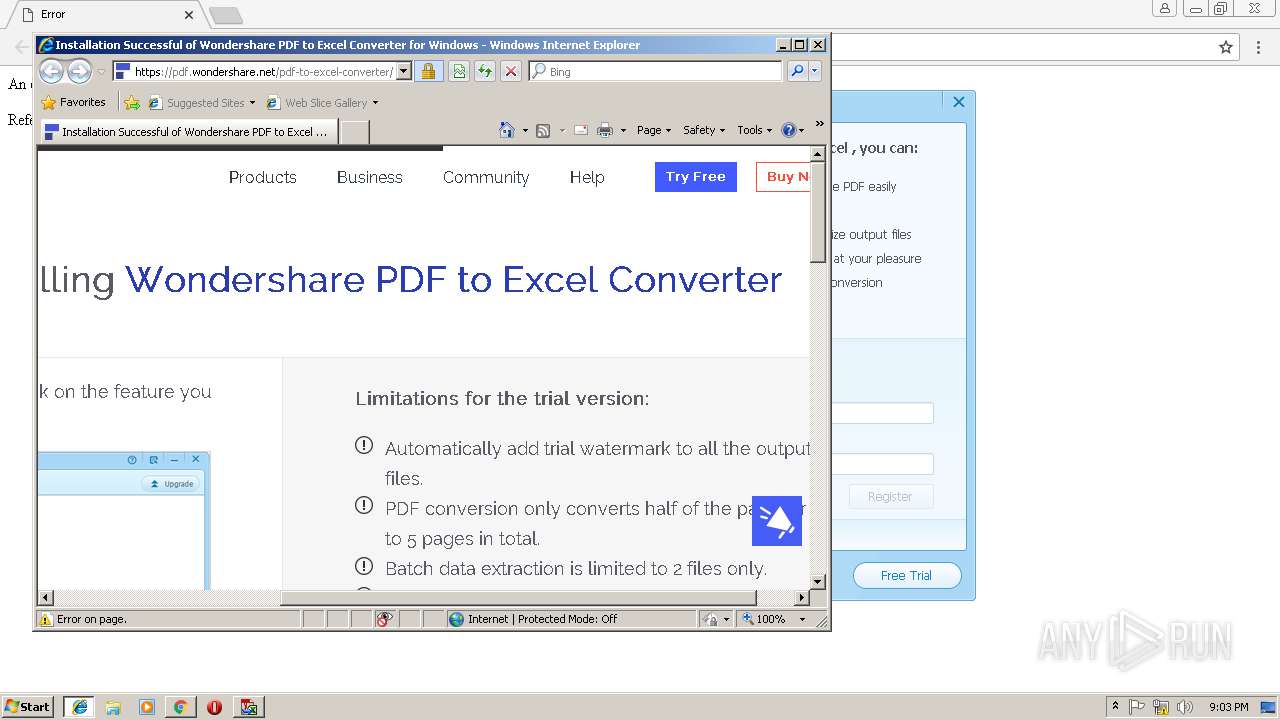
Task: Click the security lock icon
Action: point(428,72)
